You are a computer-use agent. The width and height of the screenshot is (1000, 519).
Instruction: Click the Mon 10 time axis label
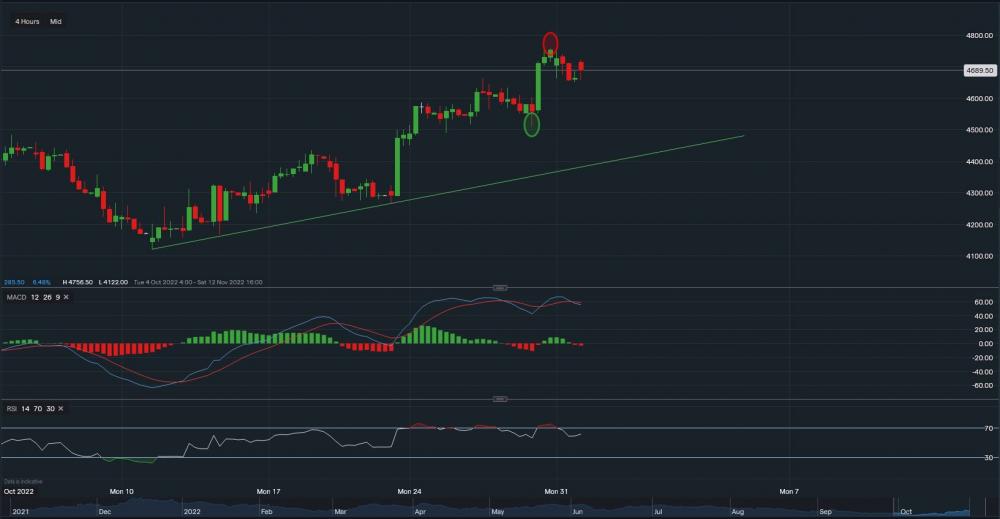point(122,492)
